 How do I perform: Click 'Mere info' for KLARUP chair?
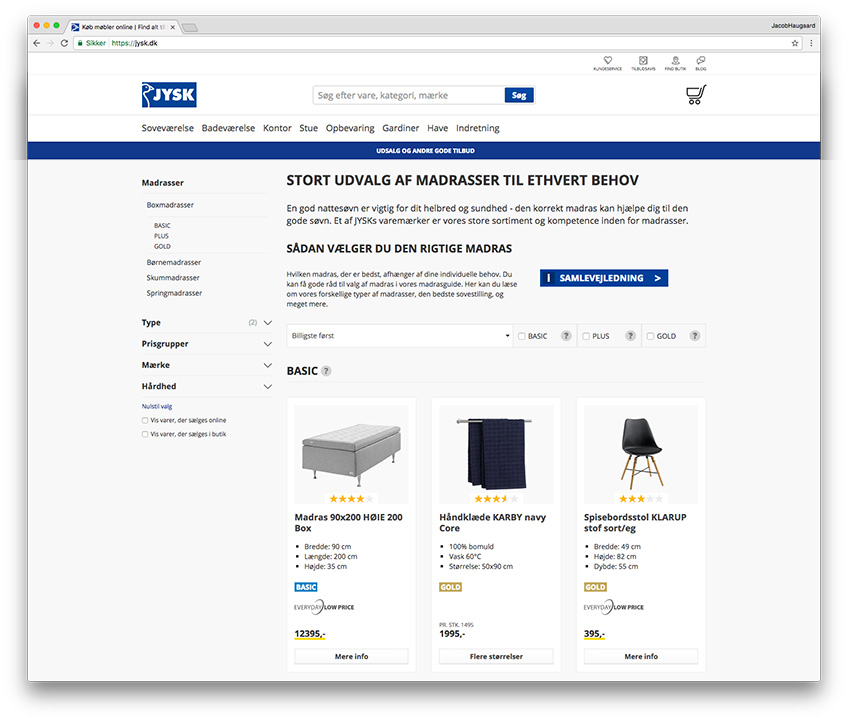641,656
